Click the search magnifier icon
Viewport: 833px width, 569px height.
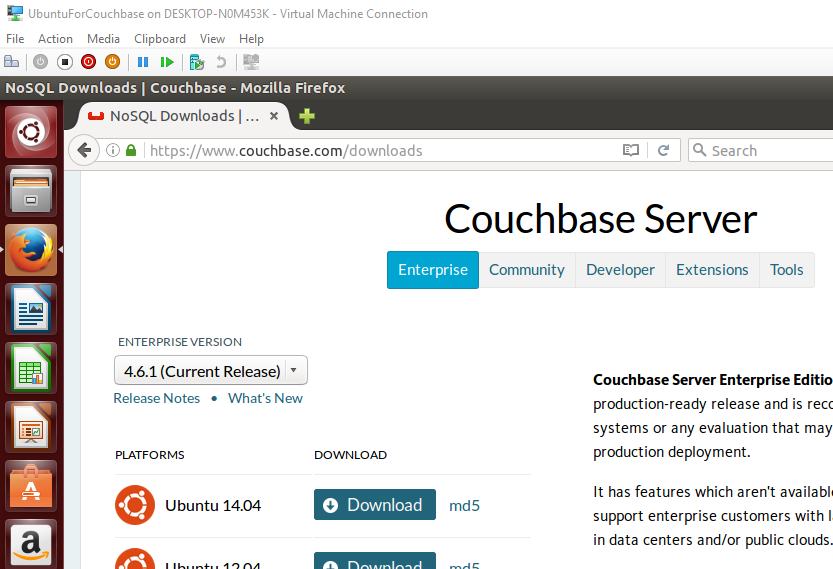click(x=700, y=150)
